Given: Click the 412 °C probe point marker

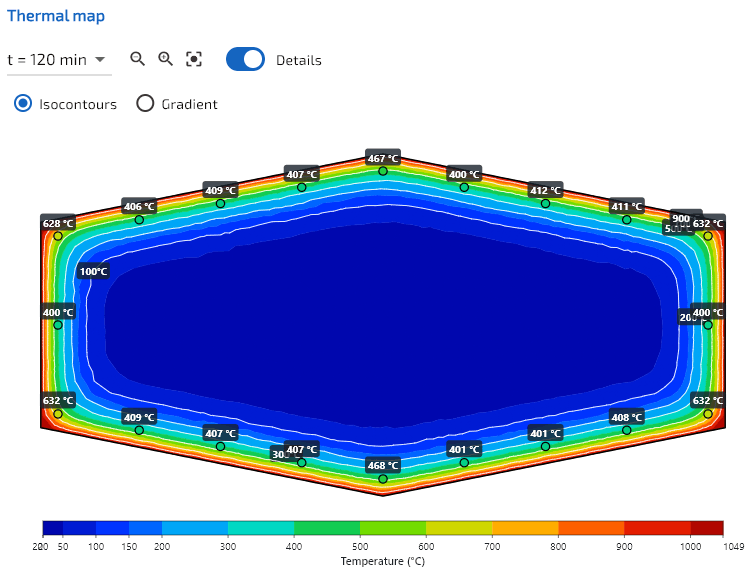Looking at the screenshot, I should (x=545, y=203).
